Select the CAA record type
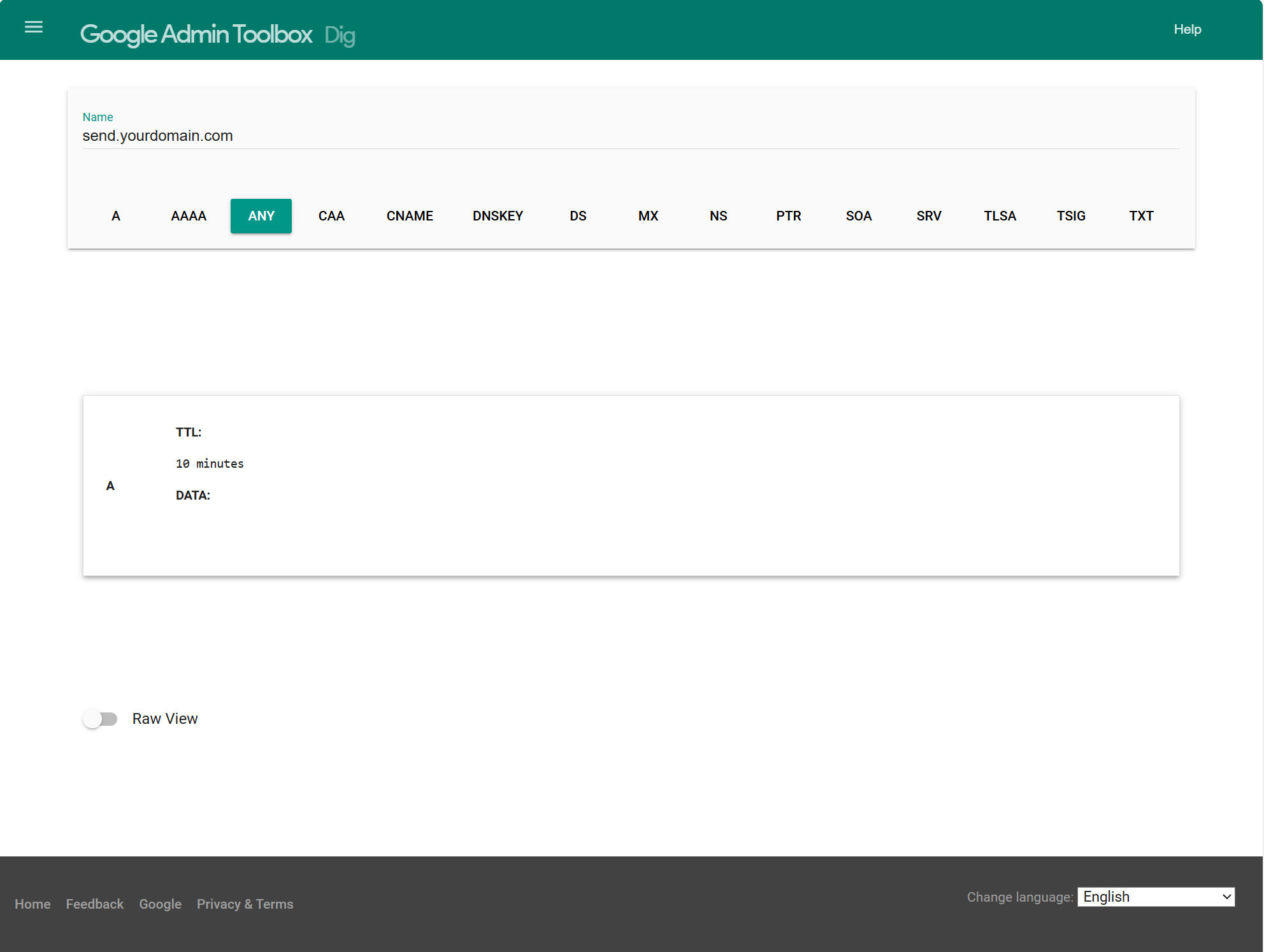The height and width of the screenshot is (952, 1264). click(x=331, y=216)
